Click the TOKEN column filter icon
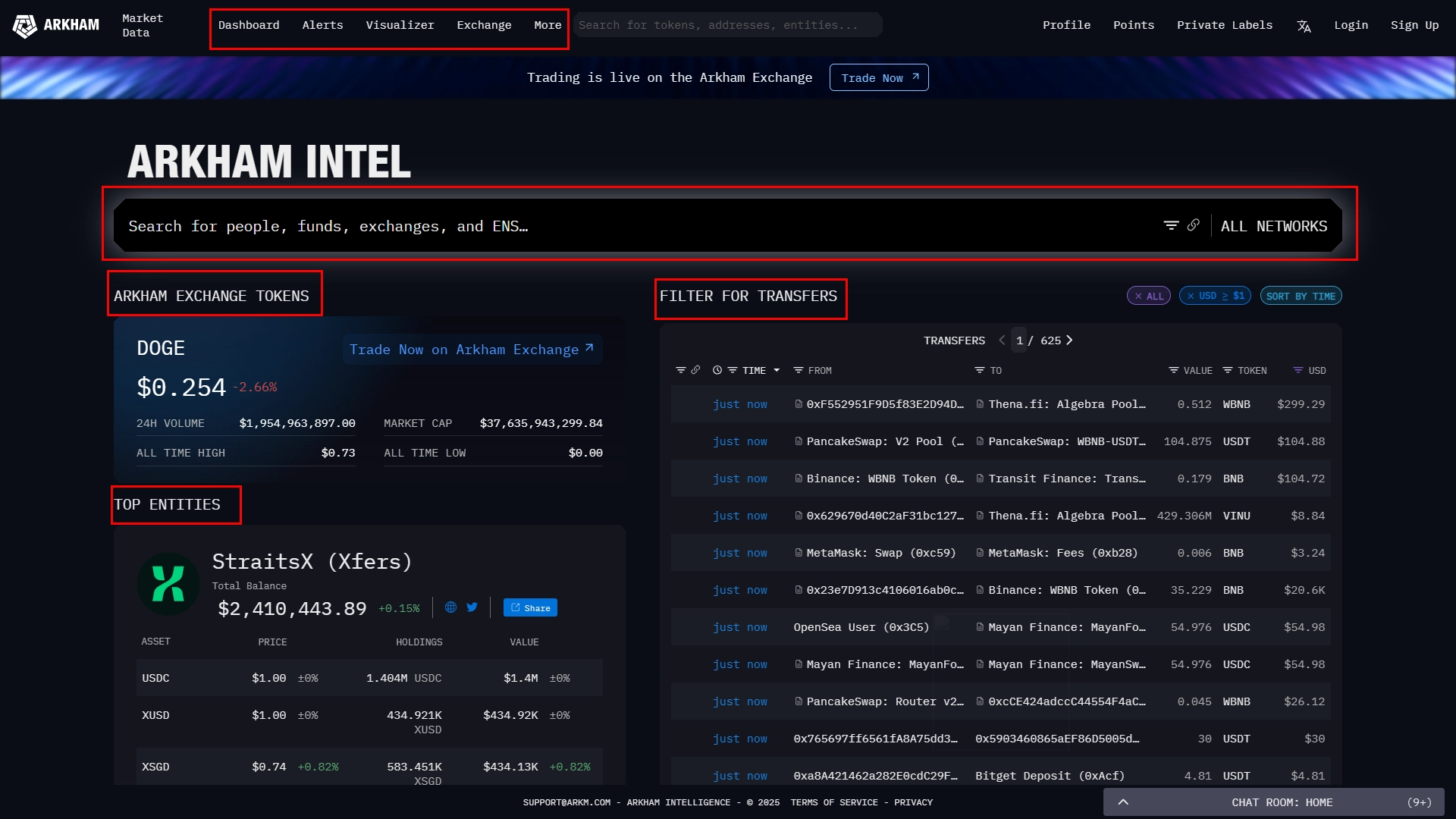Screen dimensions: 1456x819 [x=1228, y=370]
